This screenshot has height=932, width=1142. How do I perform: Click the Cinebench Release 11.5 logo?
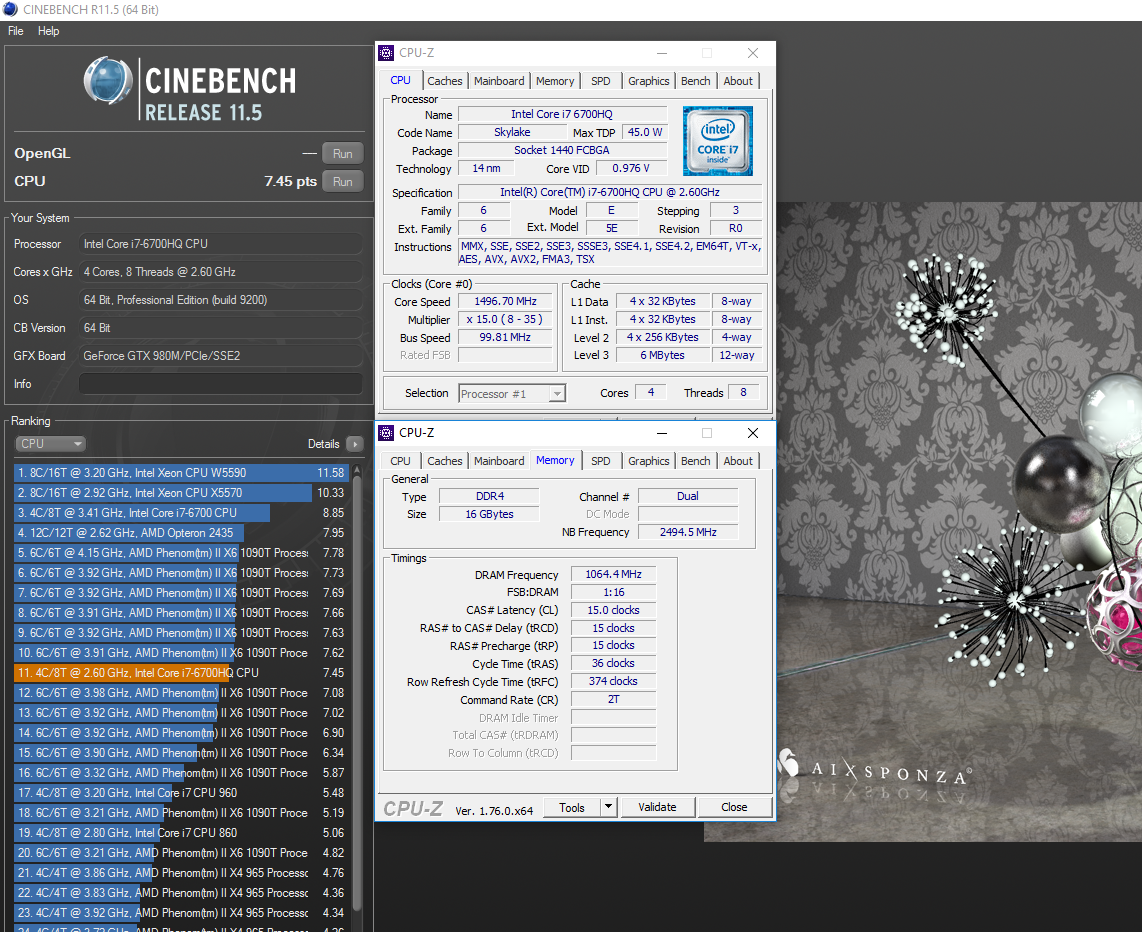[x=190, y=90]
